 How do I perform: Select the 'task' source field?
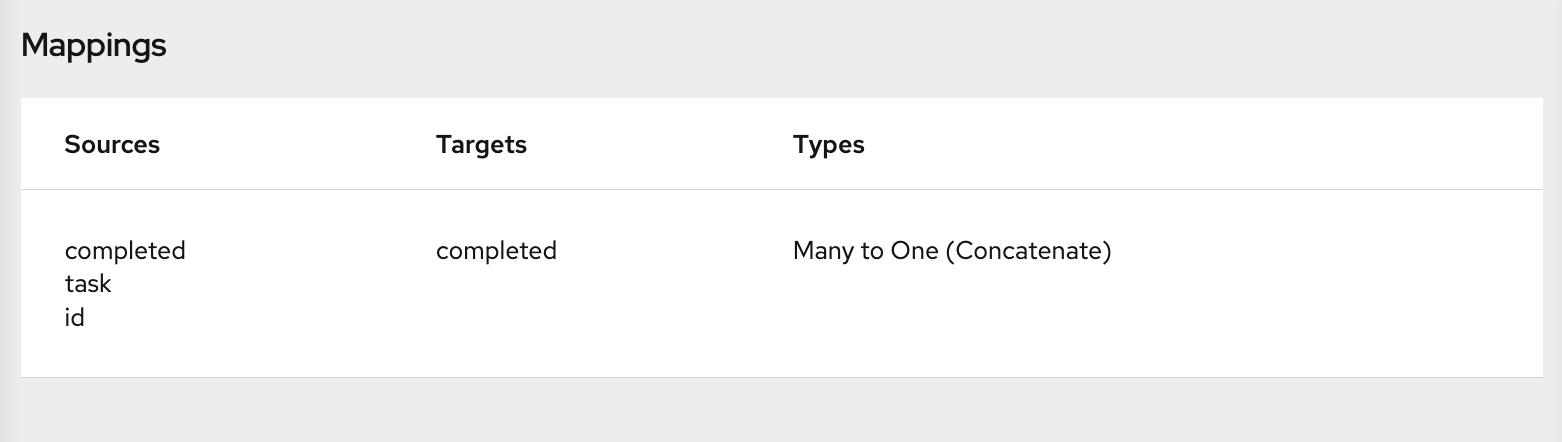88,284
